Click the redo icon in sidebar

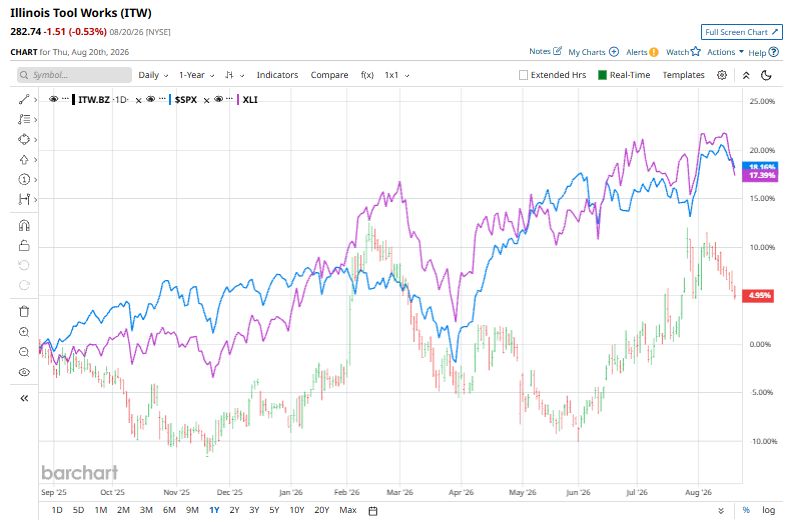tap(24, 285)
